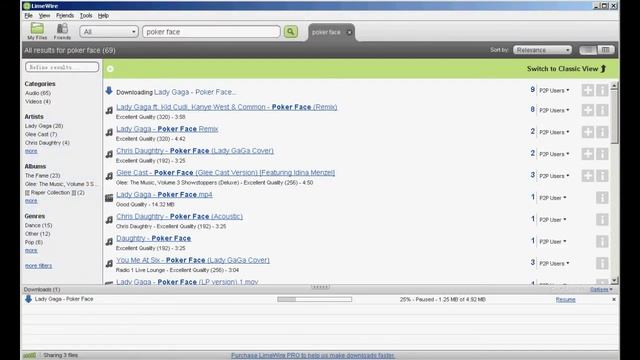Screen dimensions: 640x360
Task: Open Friends menu
Action: click(x=65, y=16)
